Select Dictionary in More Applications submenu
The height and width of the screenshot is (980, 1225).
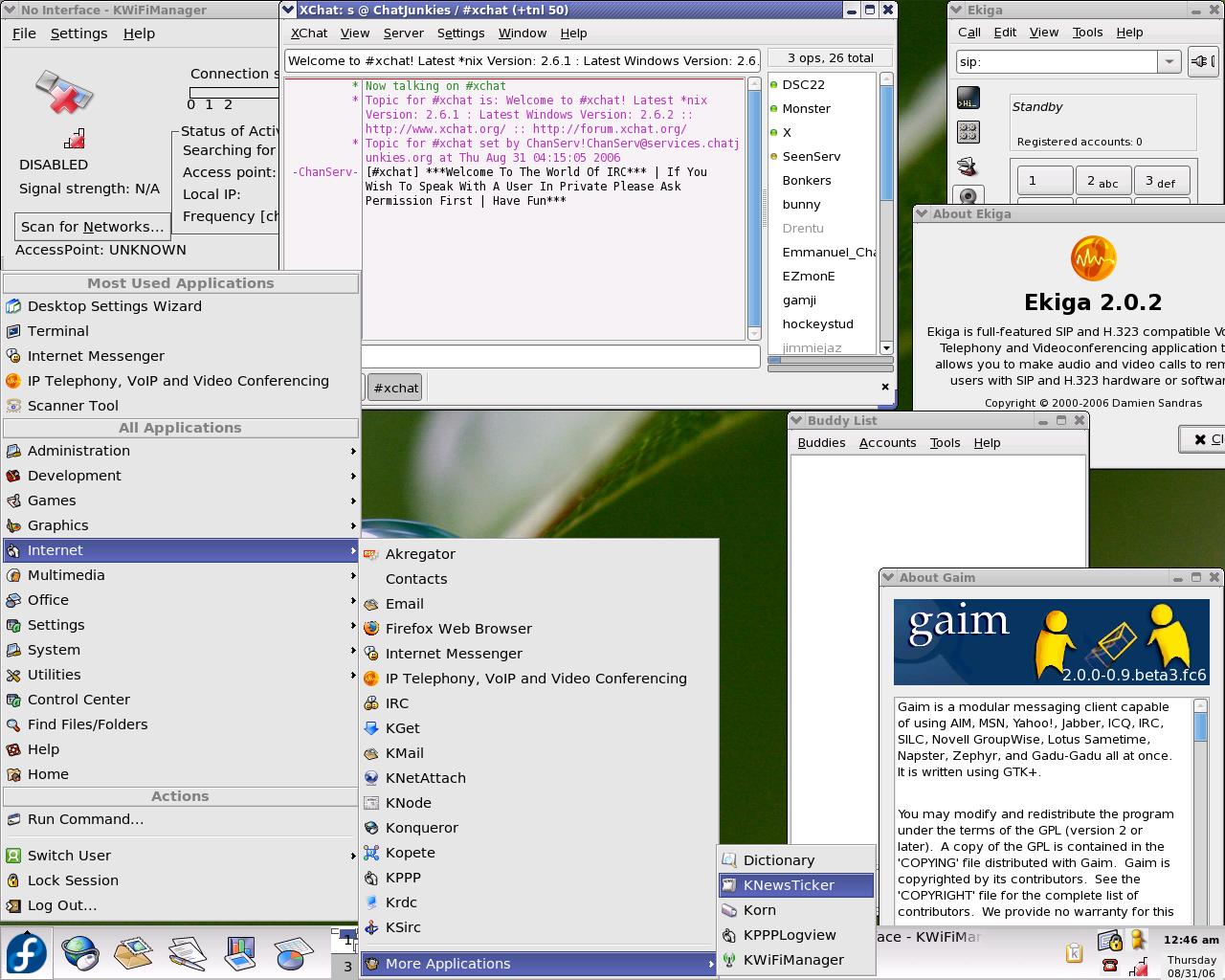pyautogui.click(x=796, y=860)
